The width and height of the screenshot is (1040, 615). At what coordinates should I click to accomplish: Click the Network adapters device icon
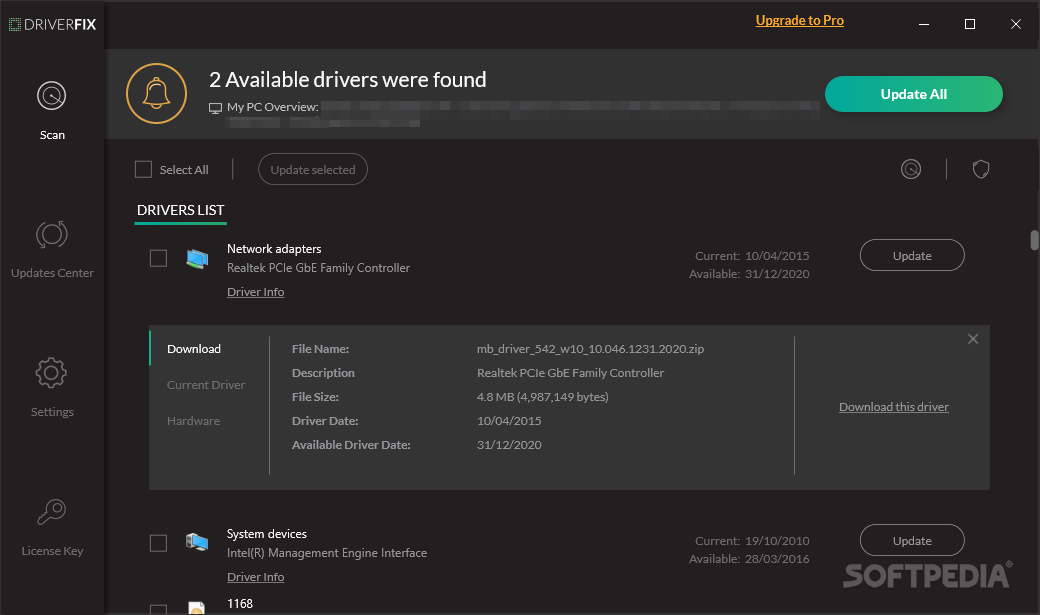[197, 258]
